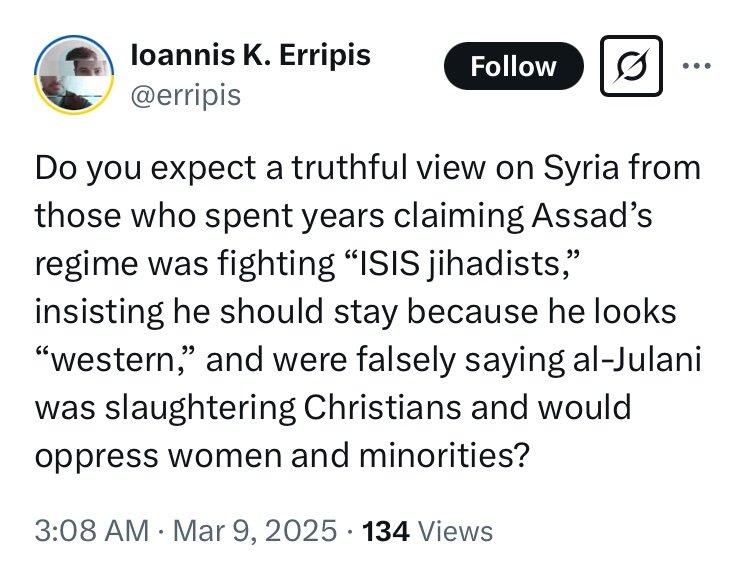Open Grok explain-this-post icon
This screenshot has height=580, width=750.
click(632, 67)
